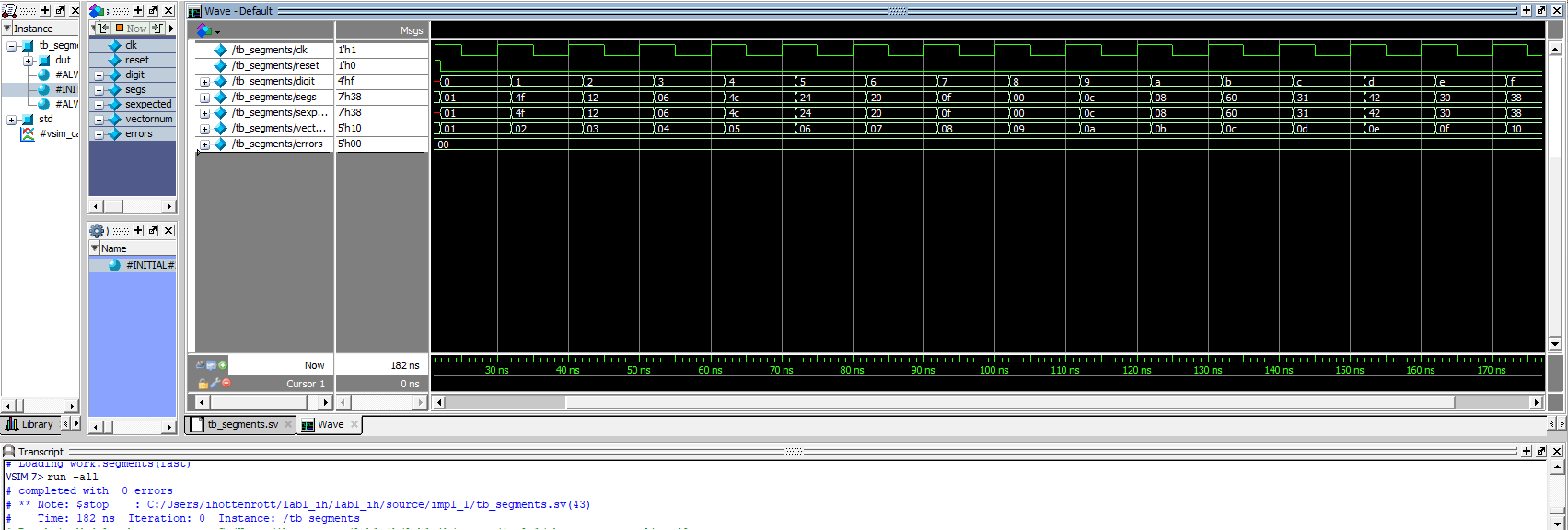Image resolution: width=1568 pixels, height=530 pixels.
Task: Click the green Insert Cursor icon
Action: [x=223, y=365]
